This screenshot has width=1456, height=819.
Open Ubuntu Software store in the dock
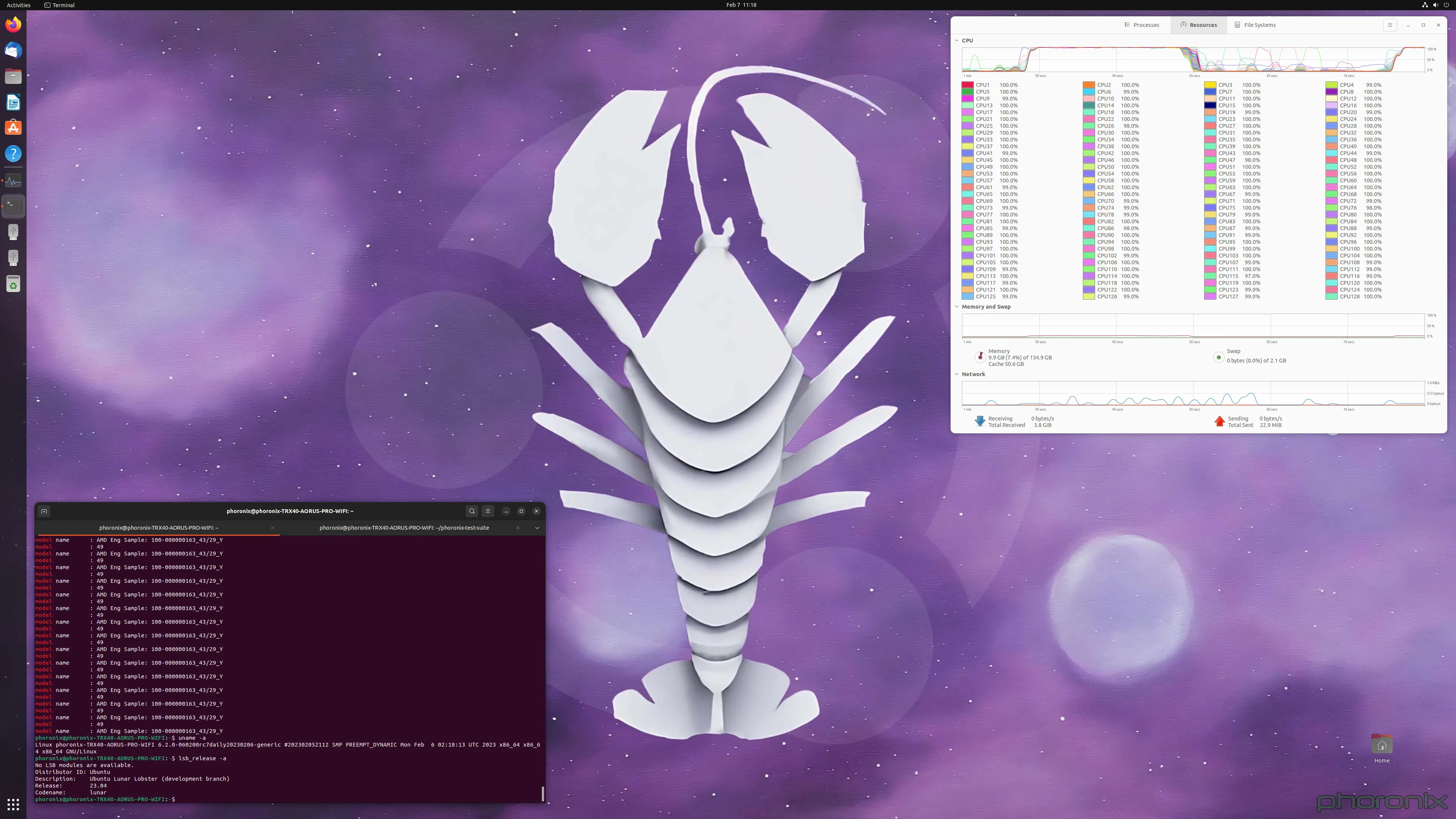(x=13, y=128)
